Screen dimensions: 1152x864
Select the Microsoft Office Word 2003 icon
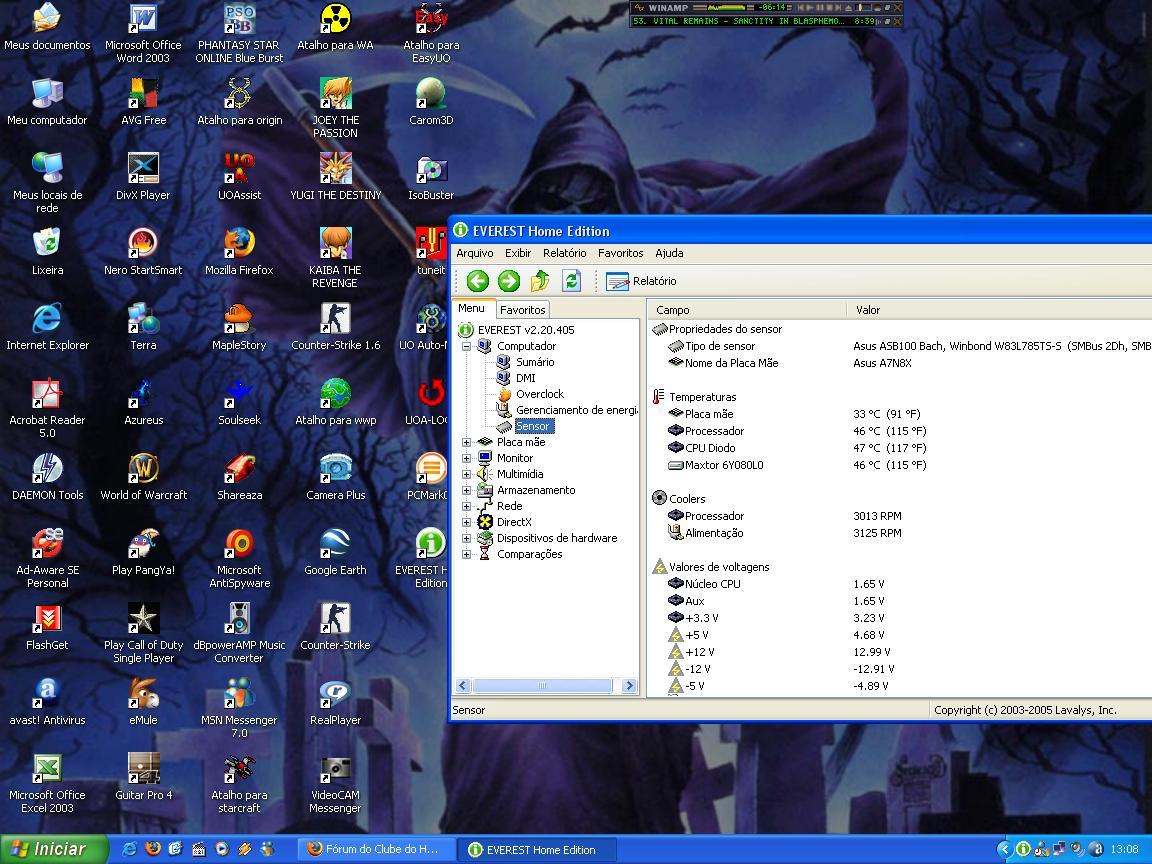(x=143, y=33)
